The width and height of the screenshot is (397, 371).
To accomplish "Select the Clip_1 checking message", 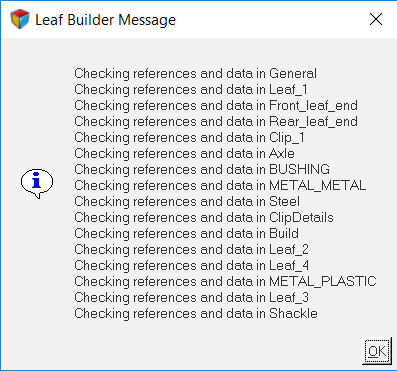I will pyautogui.click(x=189, y=137).
